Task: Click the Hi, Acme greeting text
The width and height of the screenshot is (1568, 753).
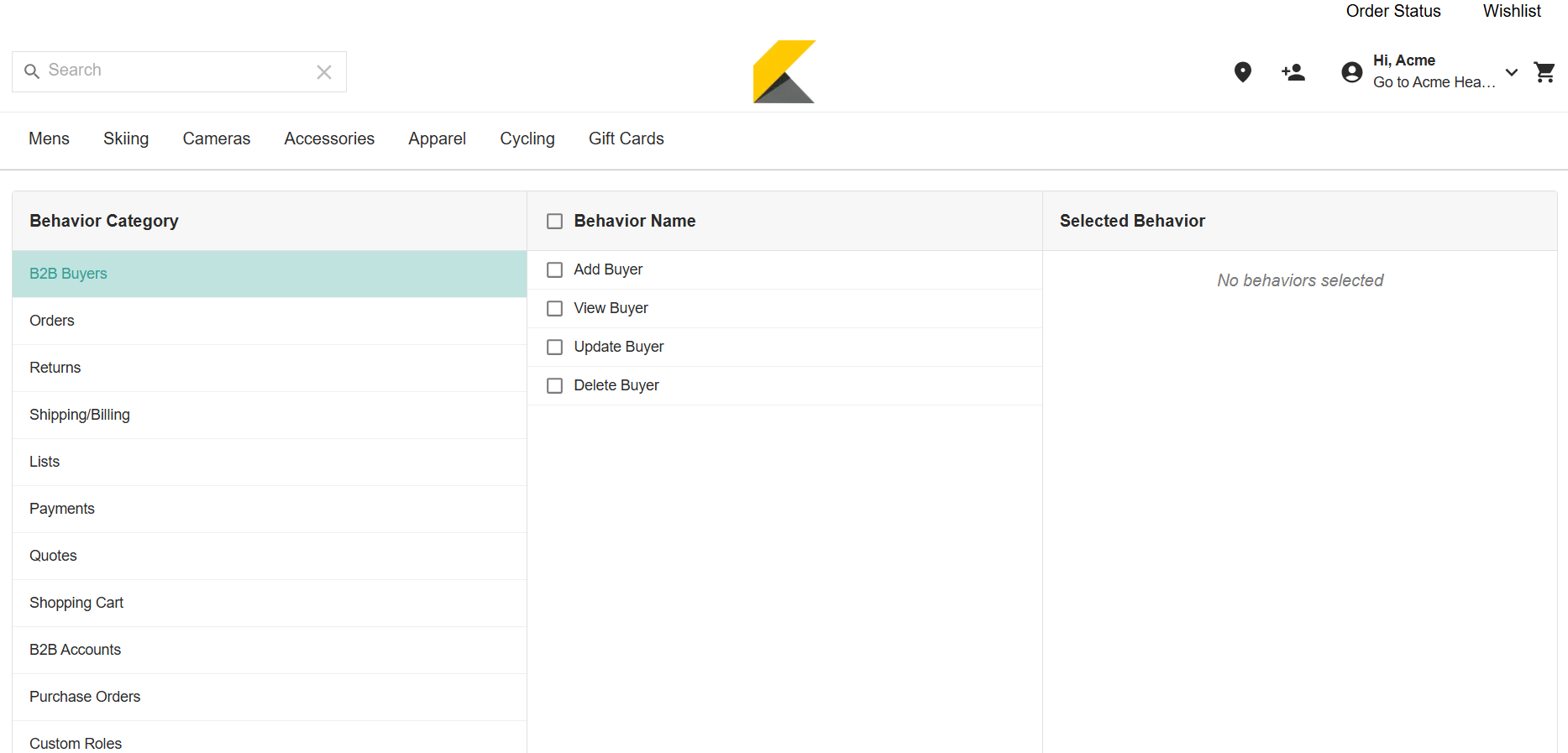Action: tap(1404, 60)
